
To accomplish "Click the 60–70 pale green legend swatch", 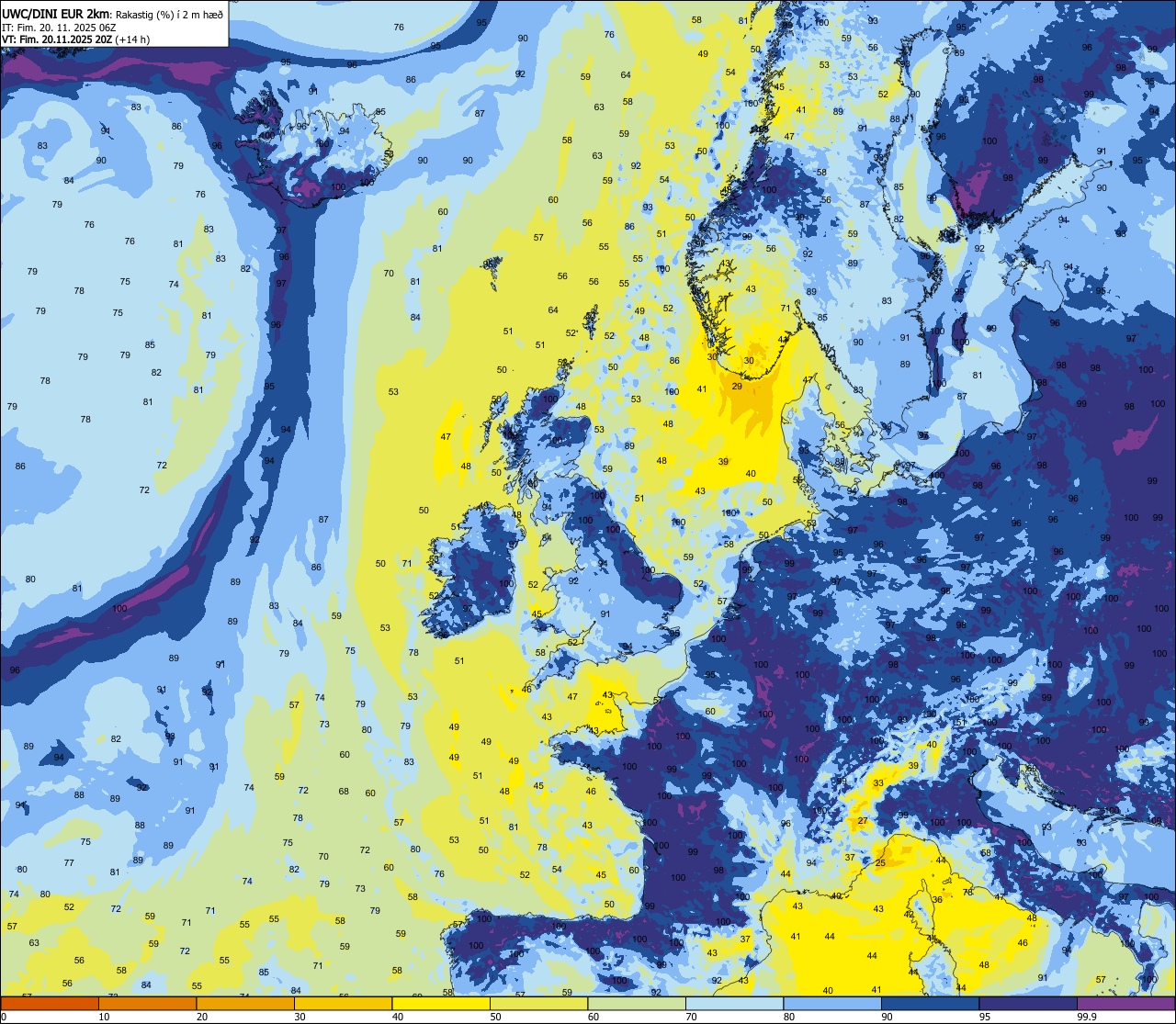I will 637,1003.
